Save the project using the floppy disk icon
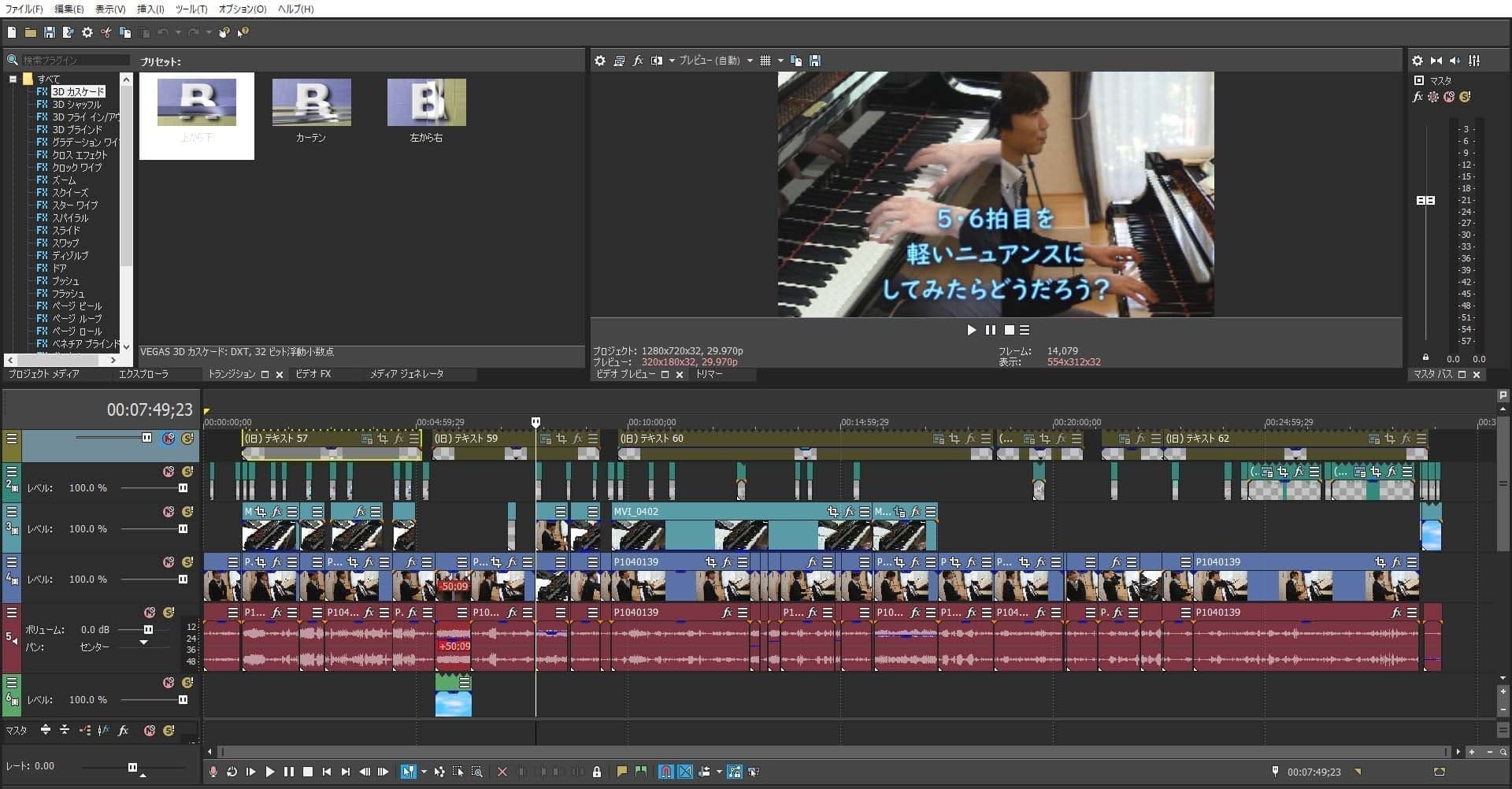Image resolution: width=1512 pixels, height=789 pixels. click(49, 32)
